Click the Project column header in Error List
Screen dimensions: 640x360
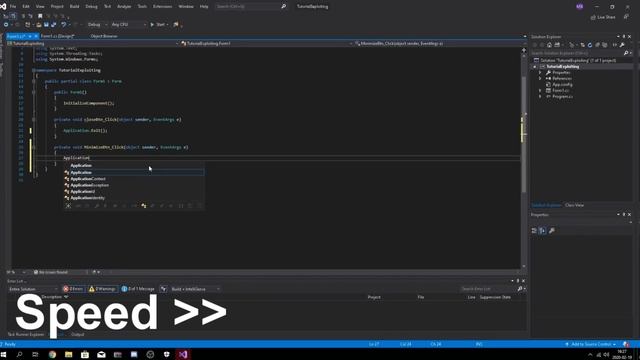click(374, 297)
